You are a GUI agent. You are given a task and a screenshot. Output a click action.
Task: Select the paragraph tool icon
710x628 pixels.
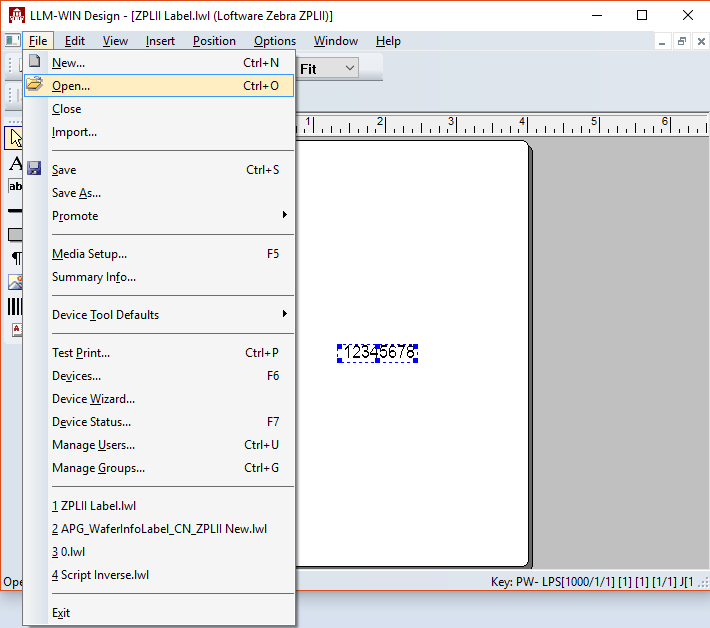(x=16, y=258)
